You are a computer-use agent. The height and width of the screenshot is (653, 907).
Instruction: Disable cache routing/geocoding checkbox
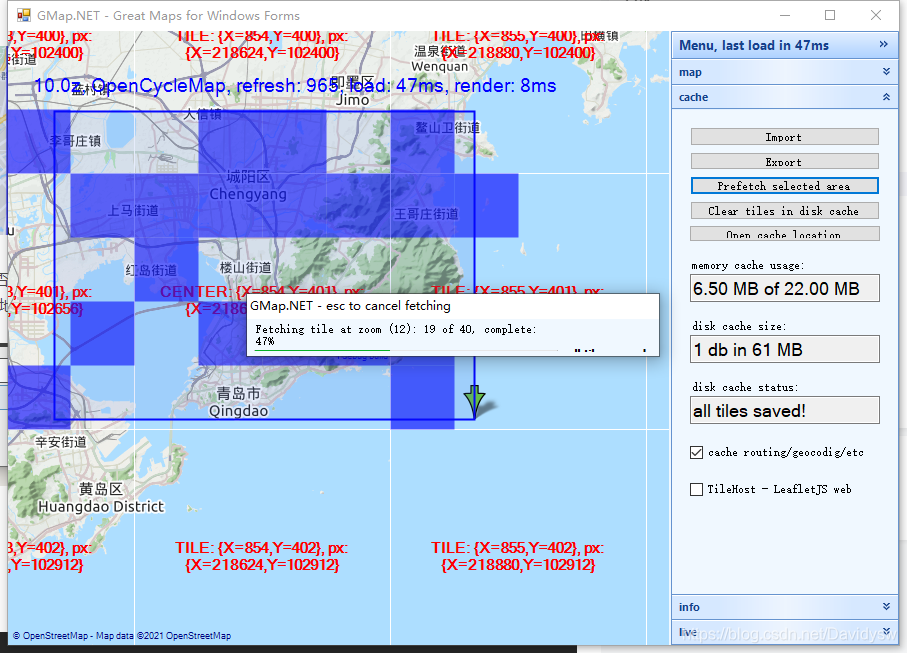pos(696,452)
